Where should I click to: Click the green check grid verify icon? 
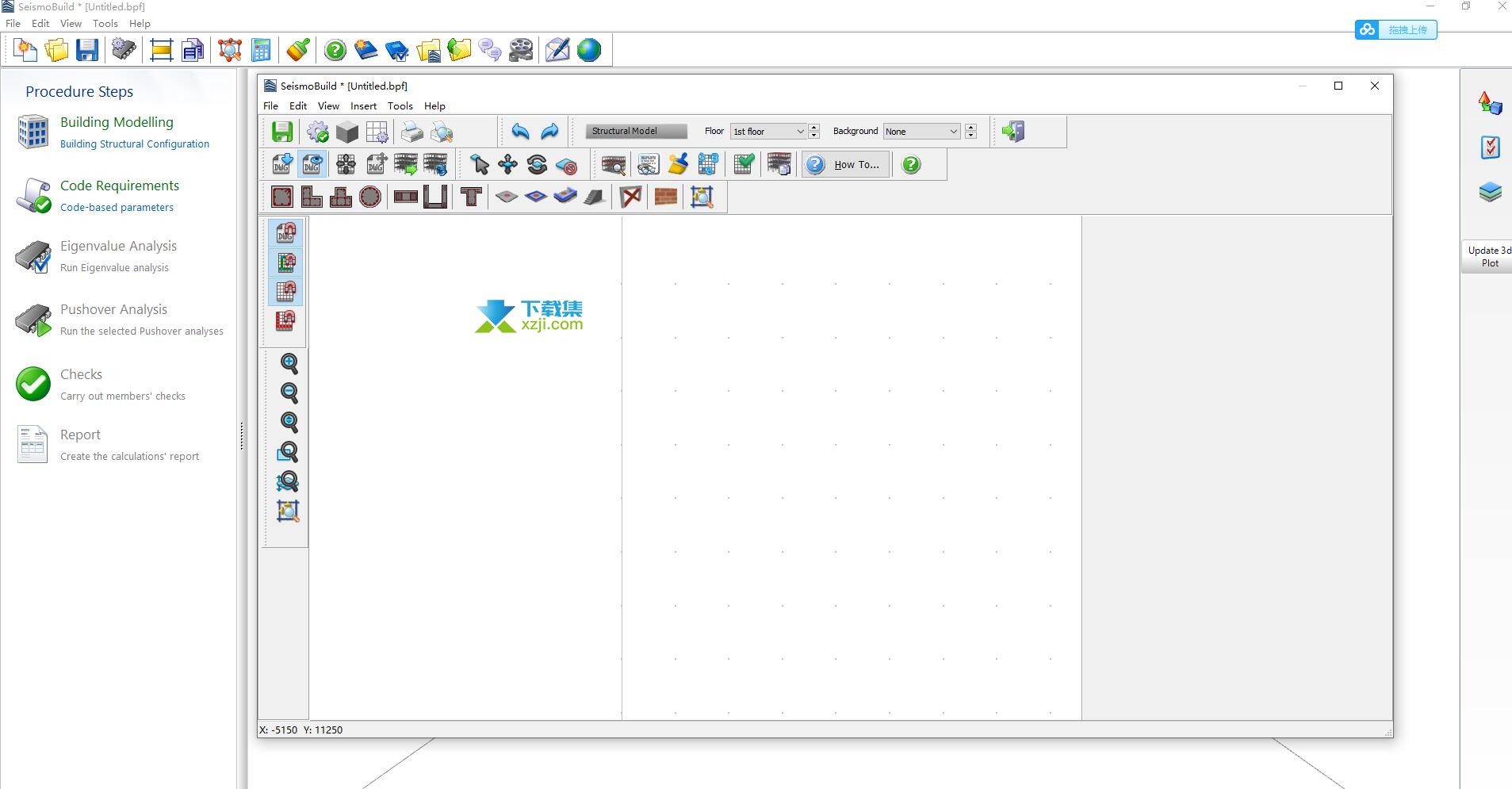(744, 164)
